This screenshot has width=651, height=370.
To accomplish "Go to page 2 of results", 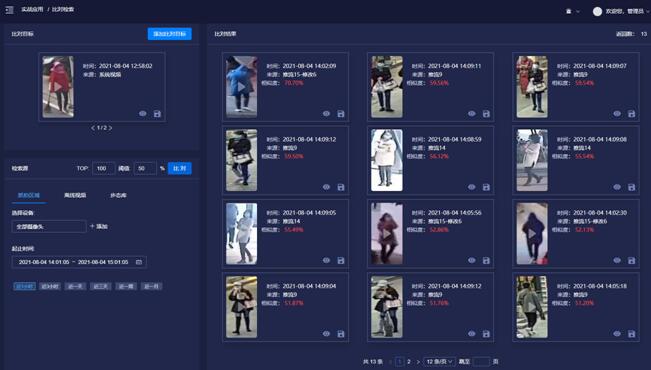I will pyautogui.click(x=409, y=362).
